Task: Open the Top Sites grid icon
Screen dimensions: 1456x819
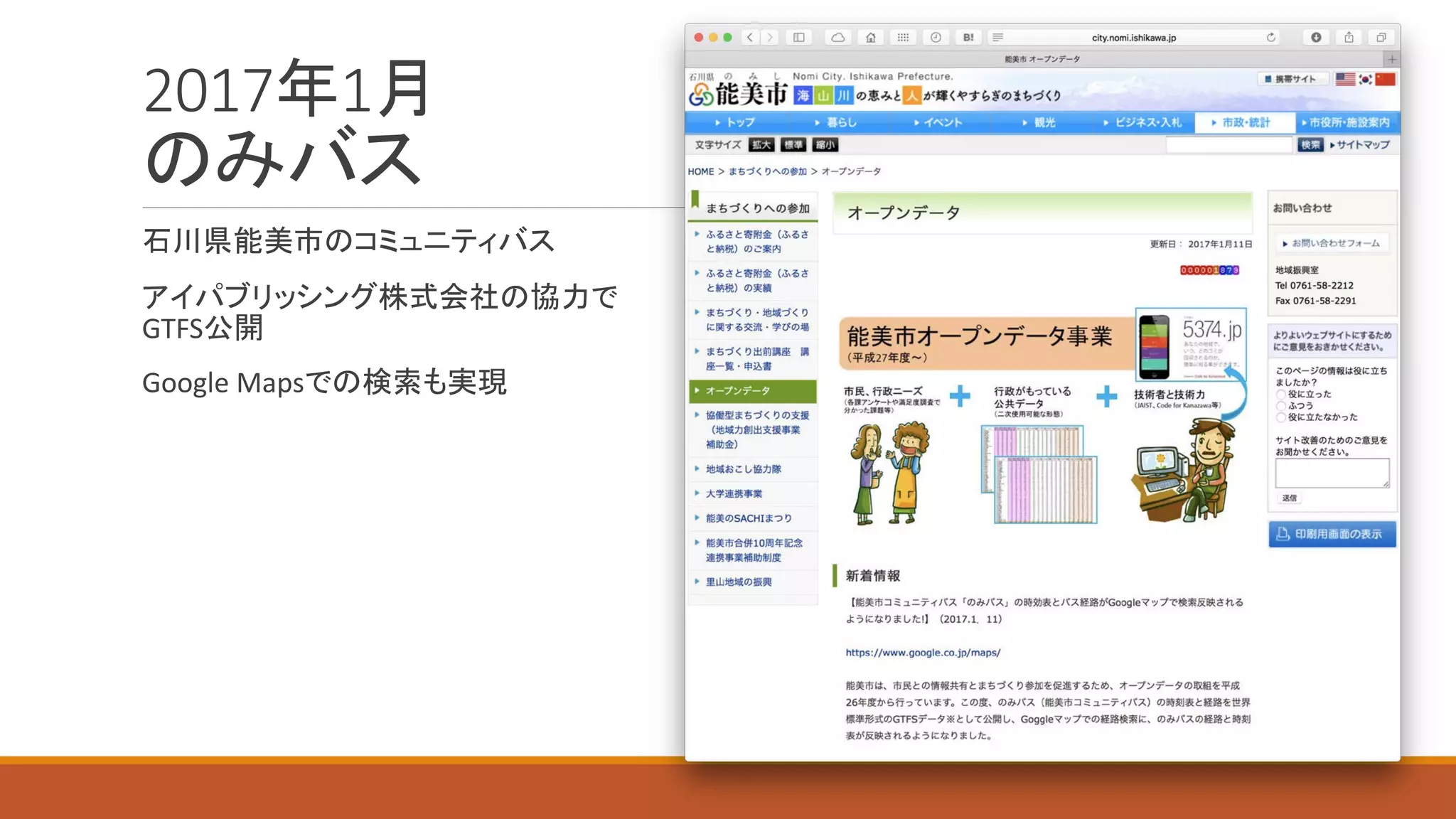Action: pyautogui.click(x=903, y=38)
